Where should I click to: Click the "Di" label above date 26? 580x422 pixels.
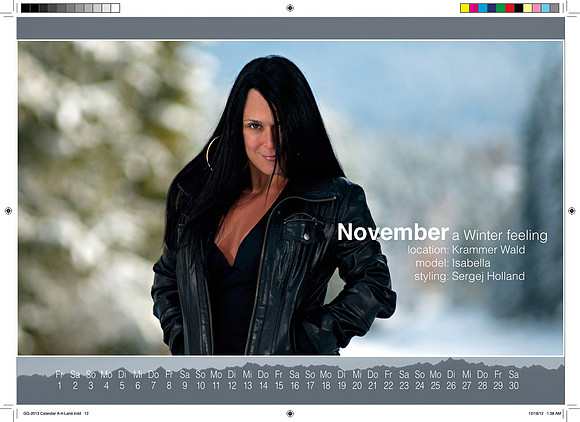point(451,374)
